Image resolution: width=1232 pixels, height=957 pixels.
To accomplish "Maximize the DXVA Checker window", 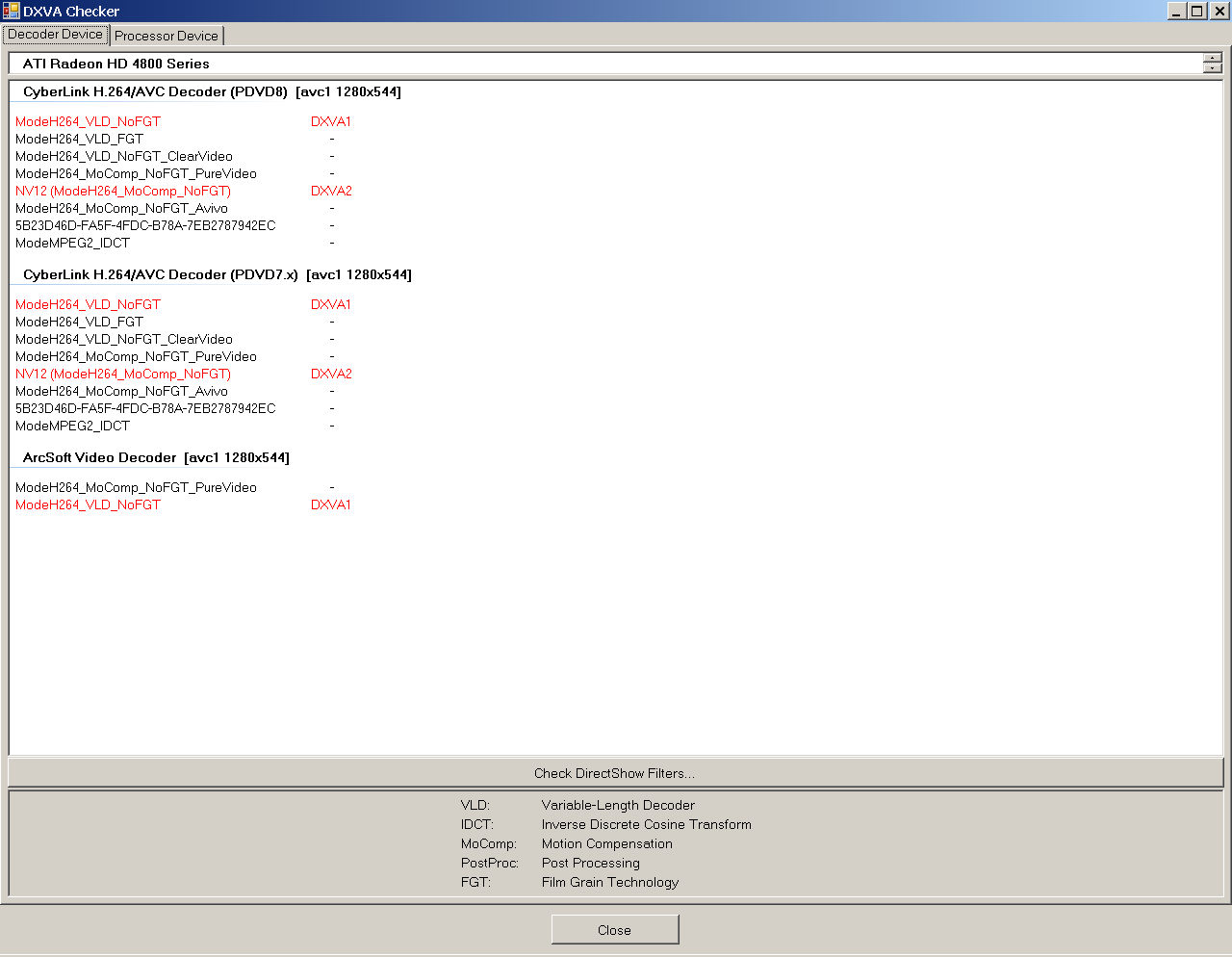I will click(x=1196, y=11).
